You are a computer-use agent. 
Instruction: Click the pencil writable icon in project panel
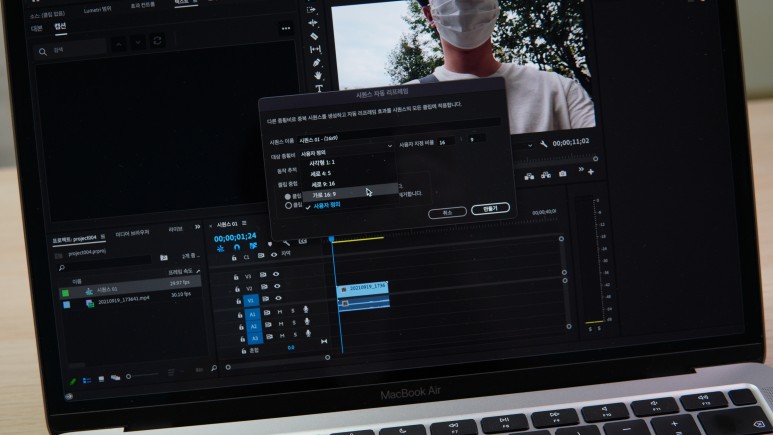(72, 381)
